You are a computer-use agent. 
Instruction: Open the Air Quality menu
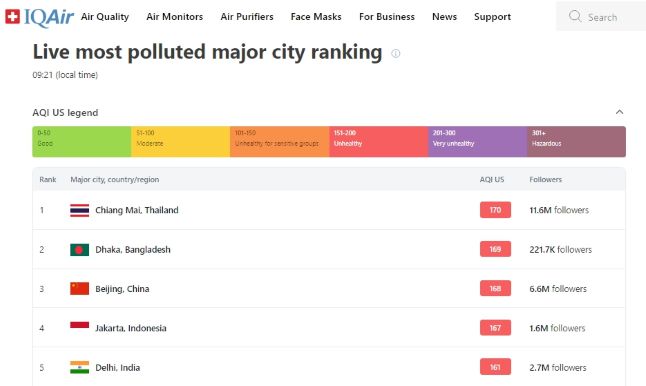pos(105,17)
